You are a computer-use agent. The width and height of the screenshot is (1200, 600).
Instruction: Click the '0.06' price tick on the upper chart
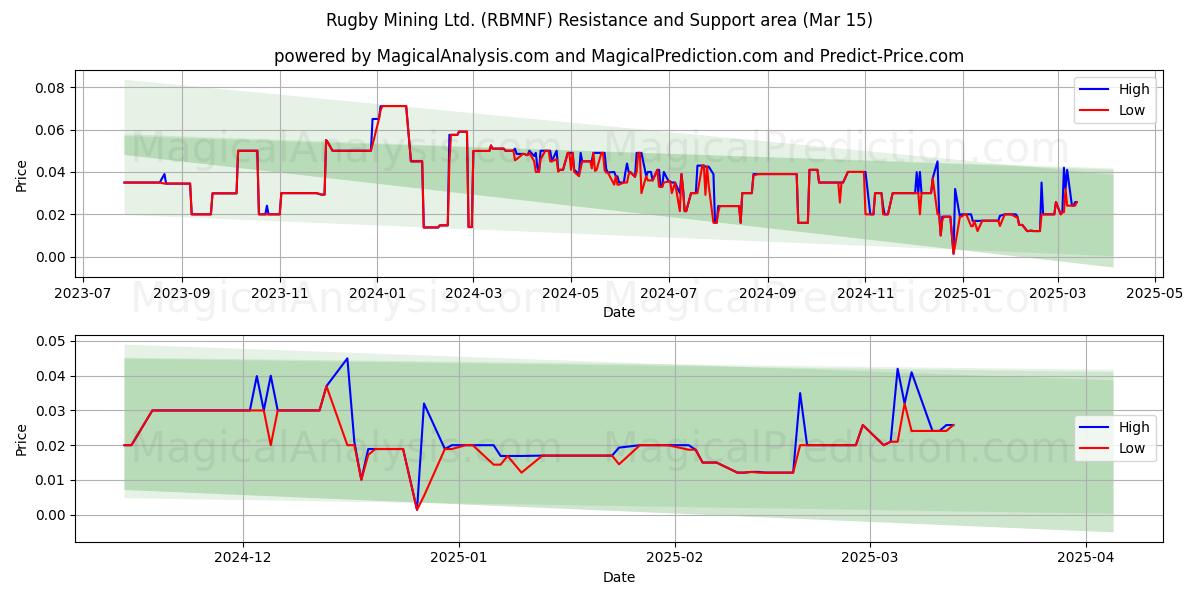(51, 130)
